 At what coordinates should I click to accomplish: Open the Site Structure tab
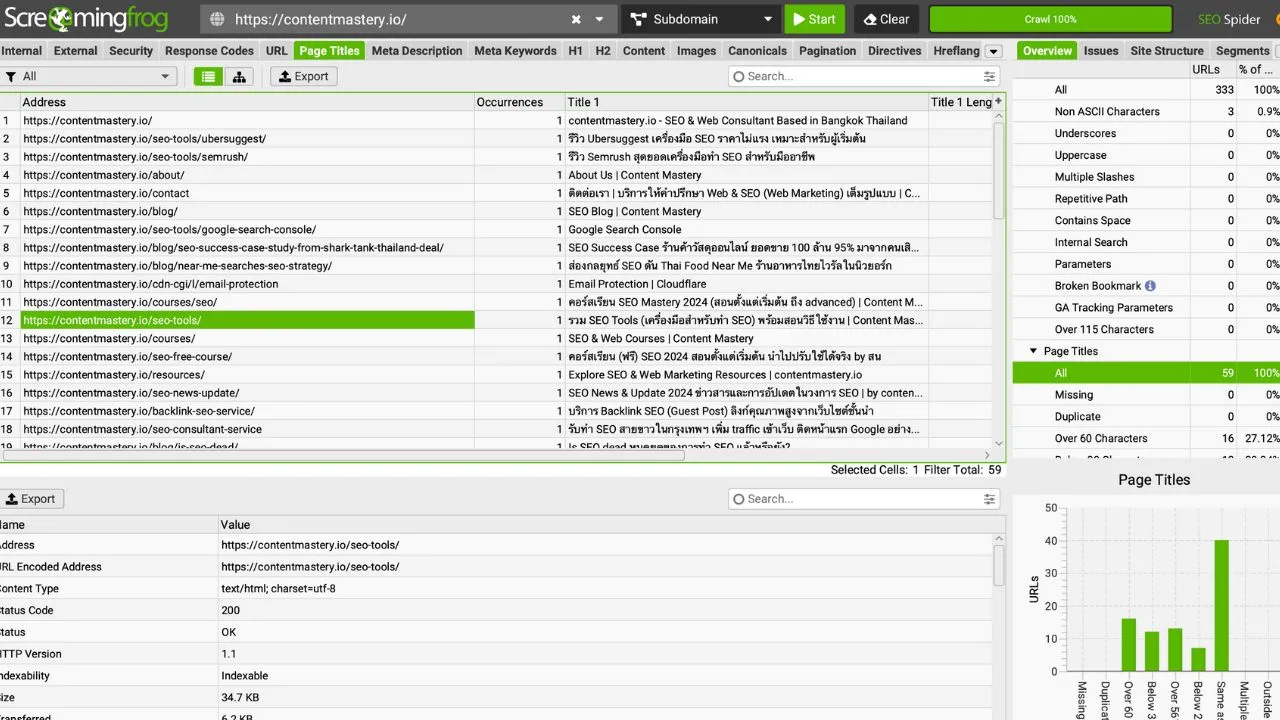(x=1167, y=51)
